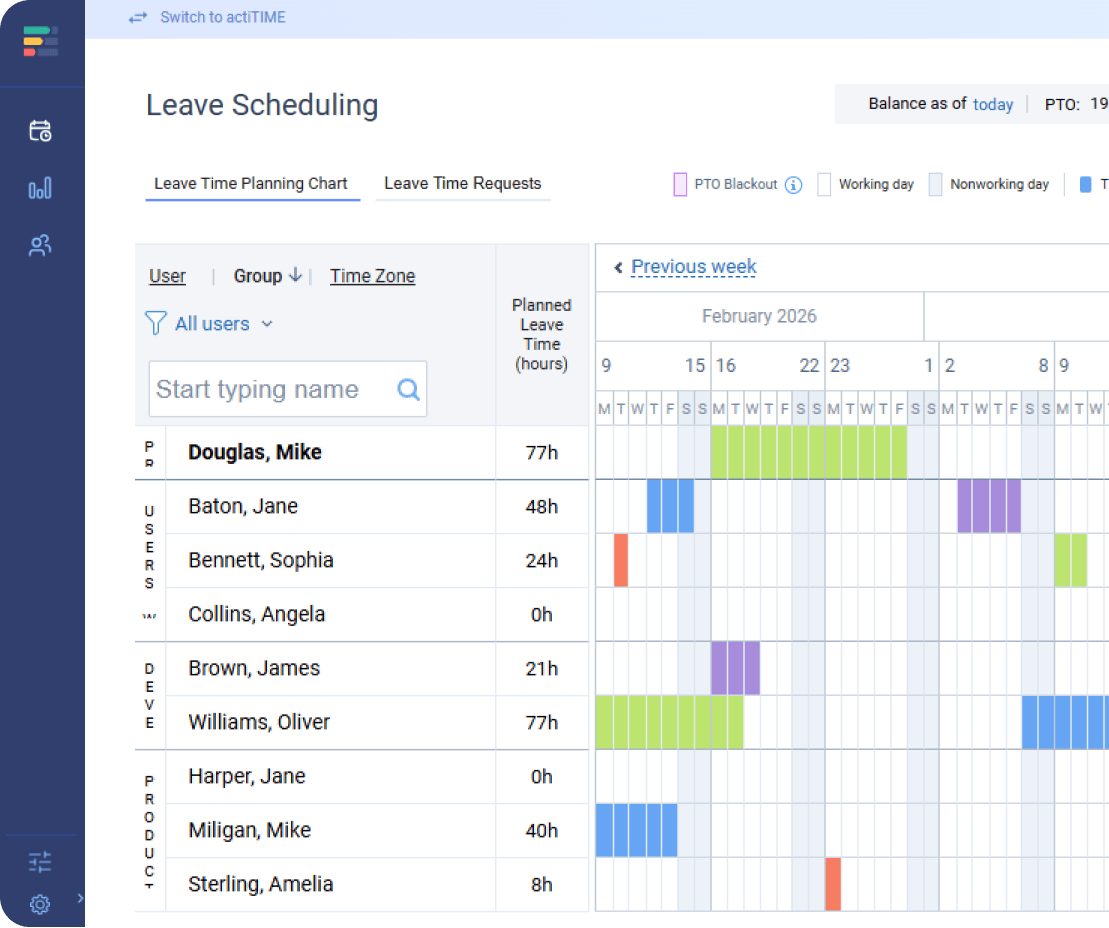Sort by User column header
This screenshot has width=1109, height=928.
point(167,277)
